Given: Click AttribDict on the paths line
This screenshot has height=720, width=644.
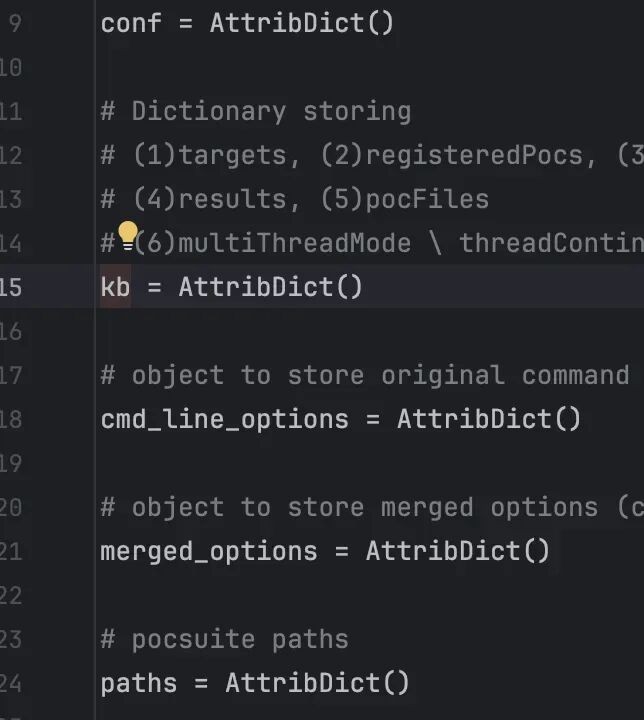Looking at the screenshot, I should pos(302,683).
